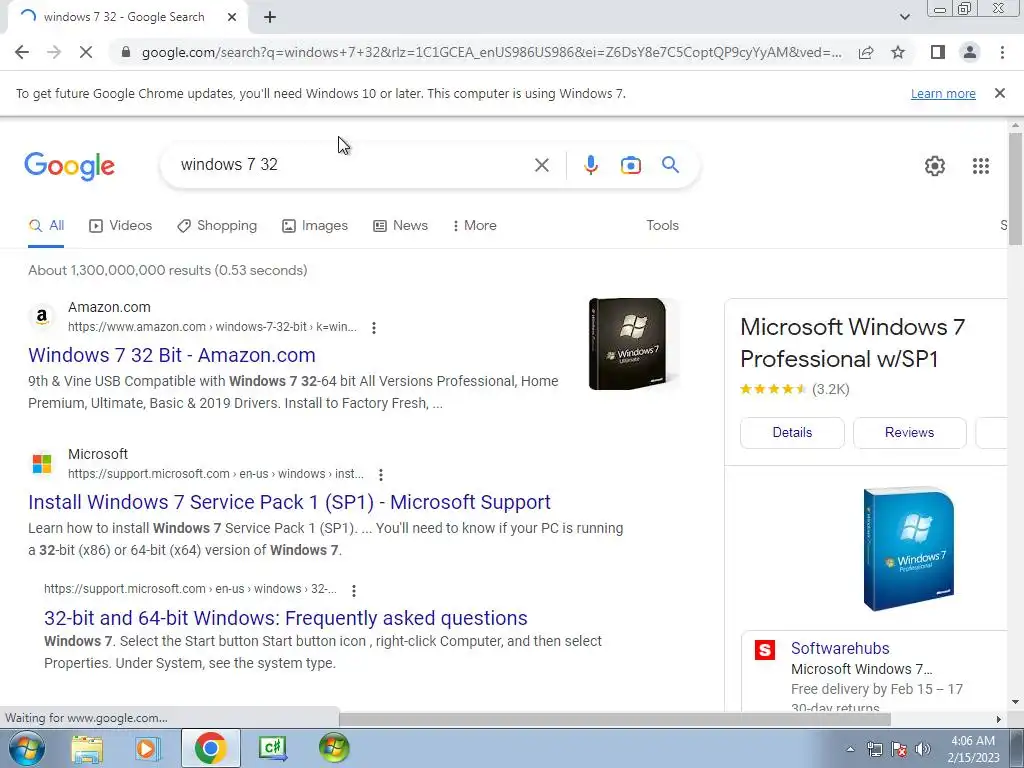Click the 3.2K star rating
This screenshot has height=768, width=1024.
click(794, 390)
